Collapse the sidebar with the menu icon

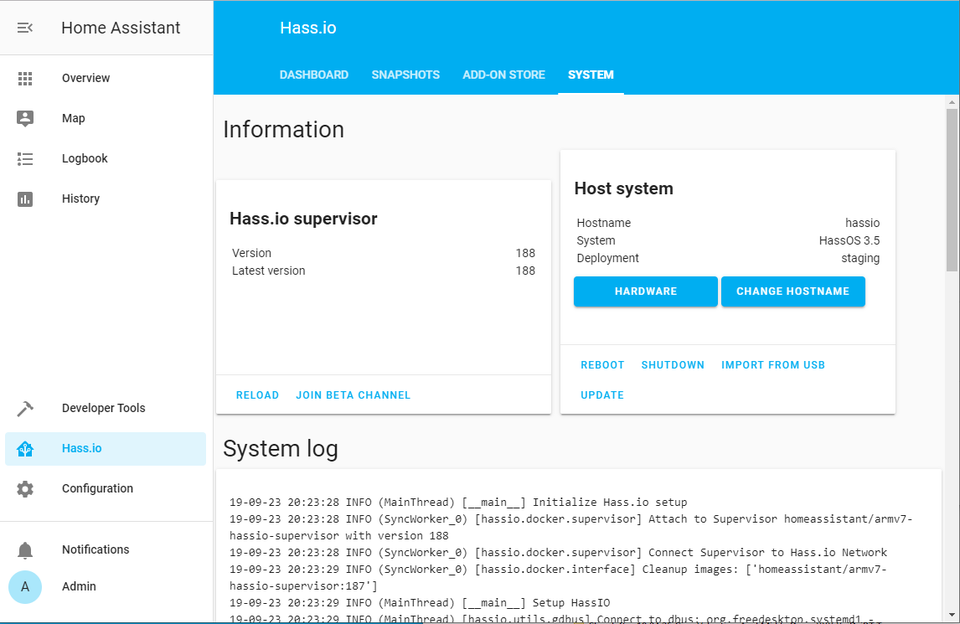click(25, 28)
